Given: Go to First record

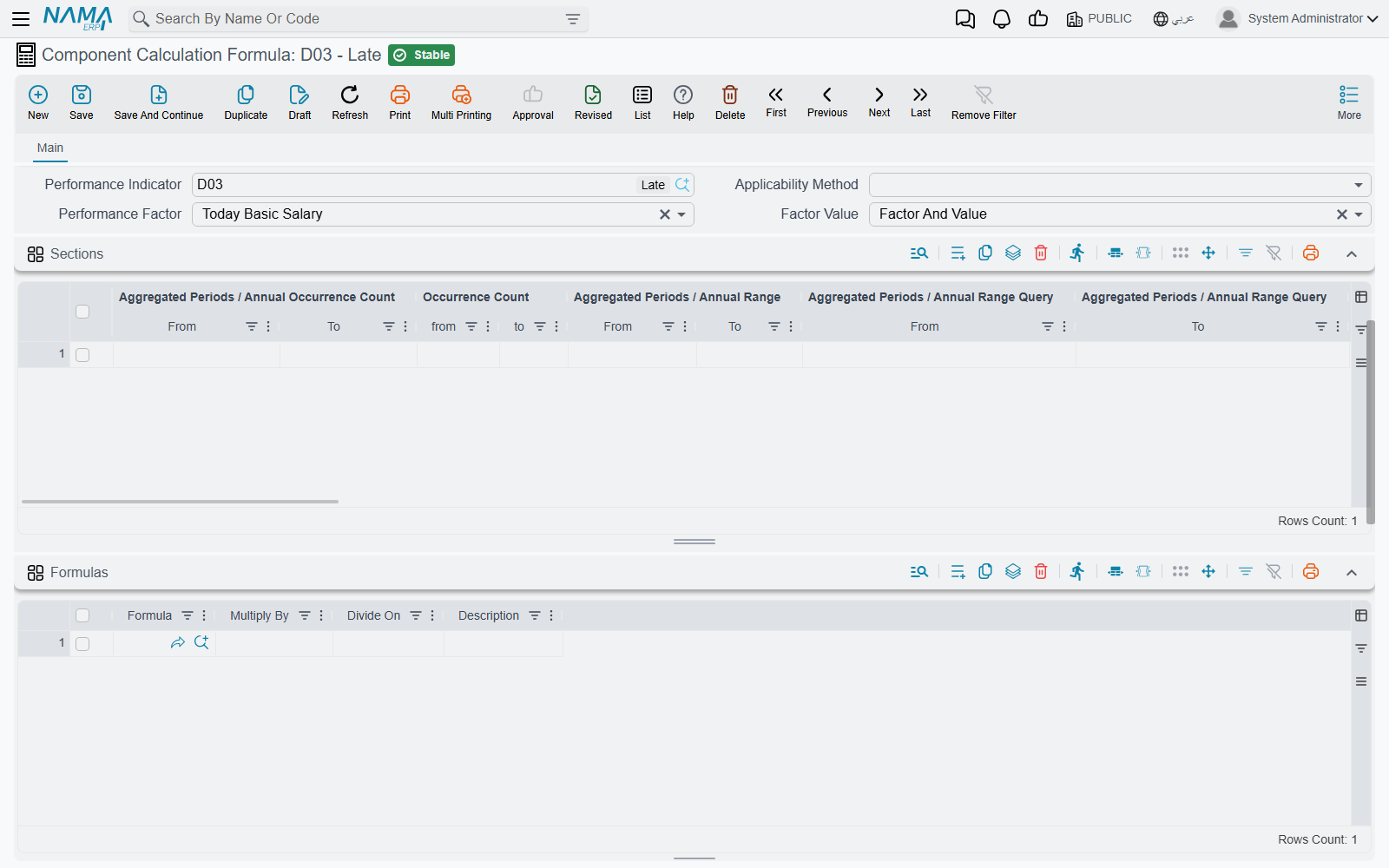Looking at the screenshot, I should click(x=776, y=102).
